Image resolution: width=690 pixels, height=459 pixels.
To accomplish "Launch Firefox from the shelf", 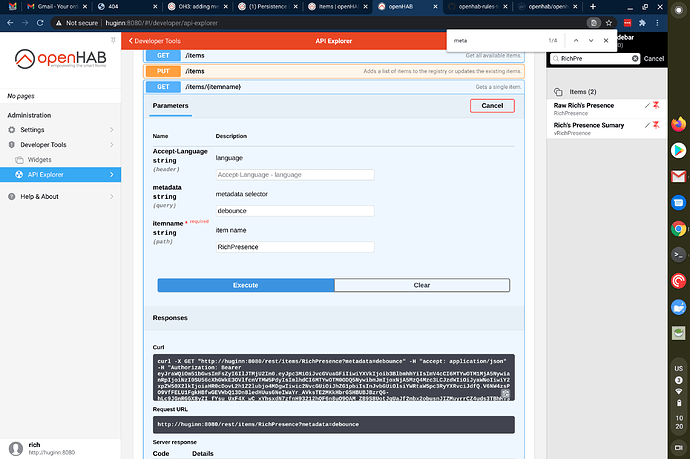I will 679,124.
